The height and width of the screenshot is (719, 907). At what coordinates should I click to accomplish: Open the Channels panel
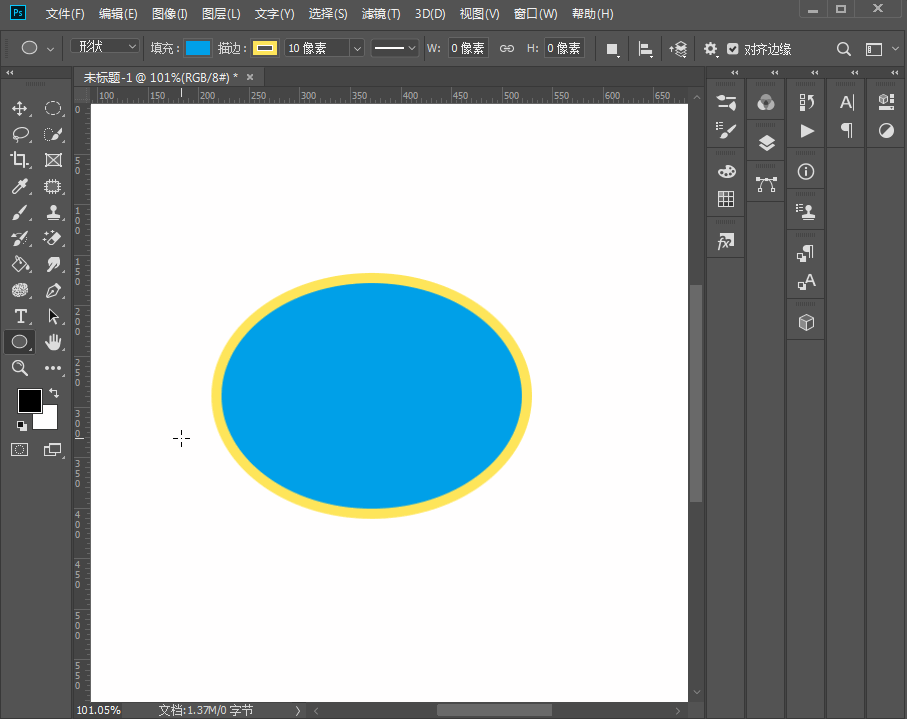[766, 103]
